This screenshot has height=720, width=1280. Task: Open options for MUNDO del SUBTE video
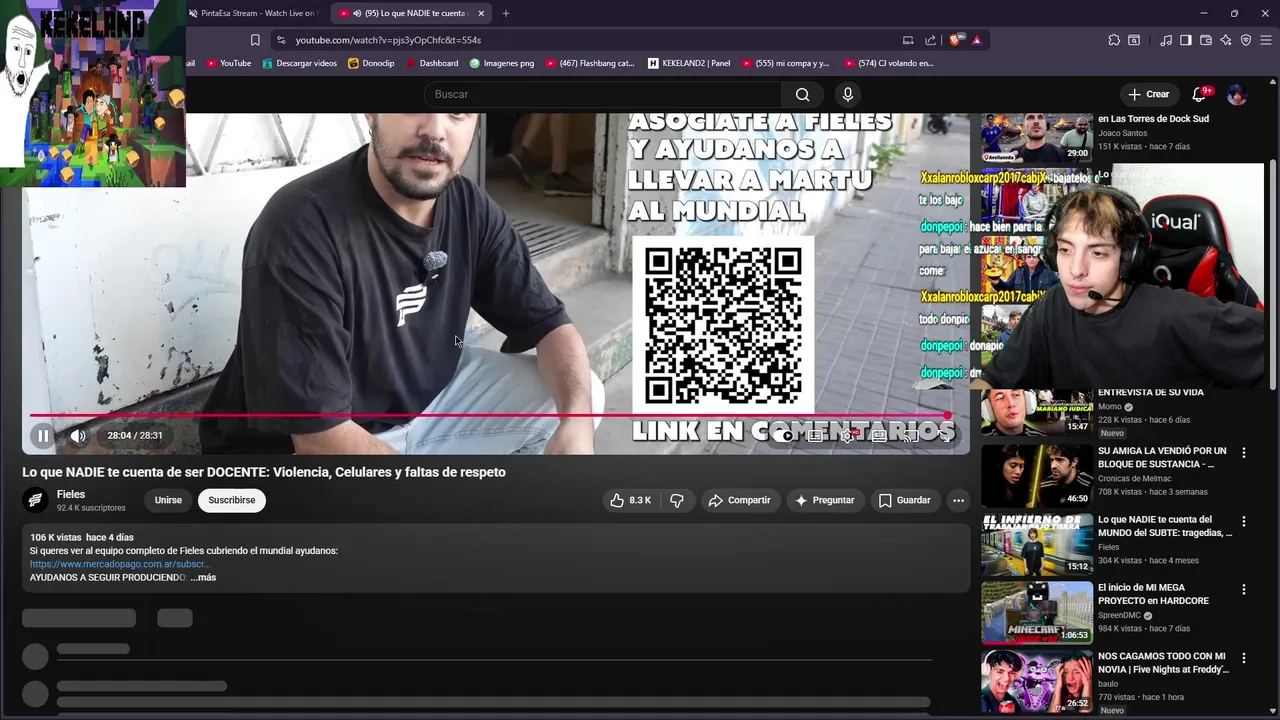pos(1244,521)
